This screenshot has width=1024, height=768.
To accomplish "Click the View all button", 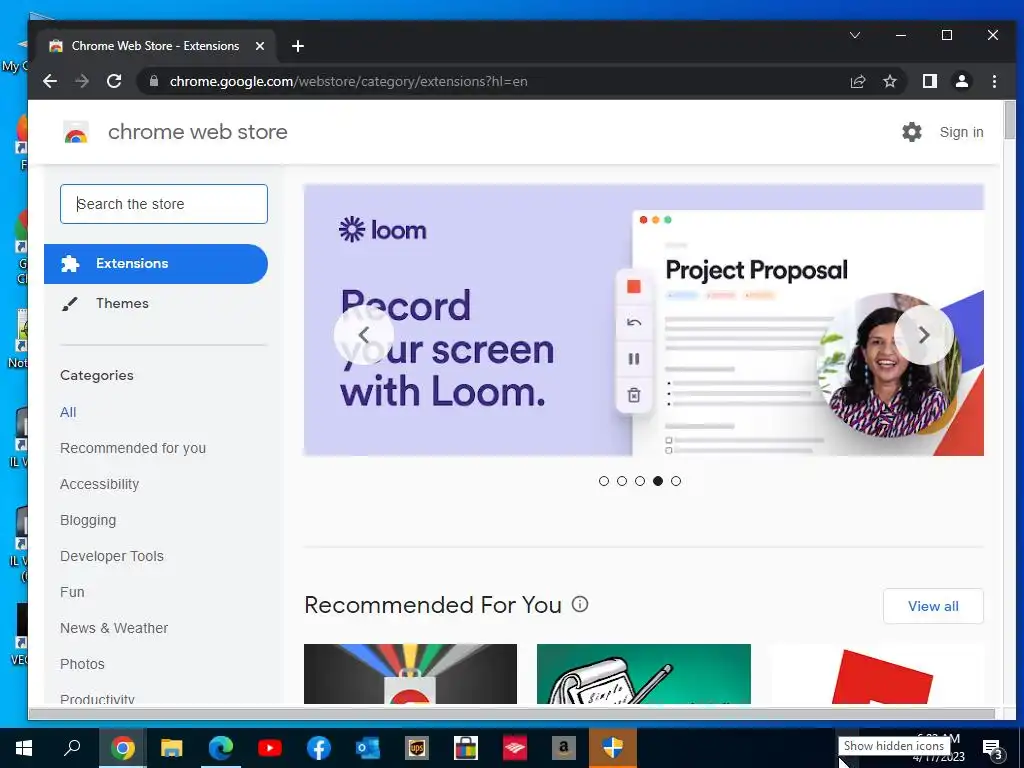I will click(x=933, y=606).
